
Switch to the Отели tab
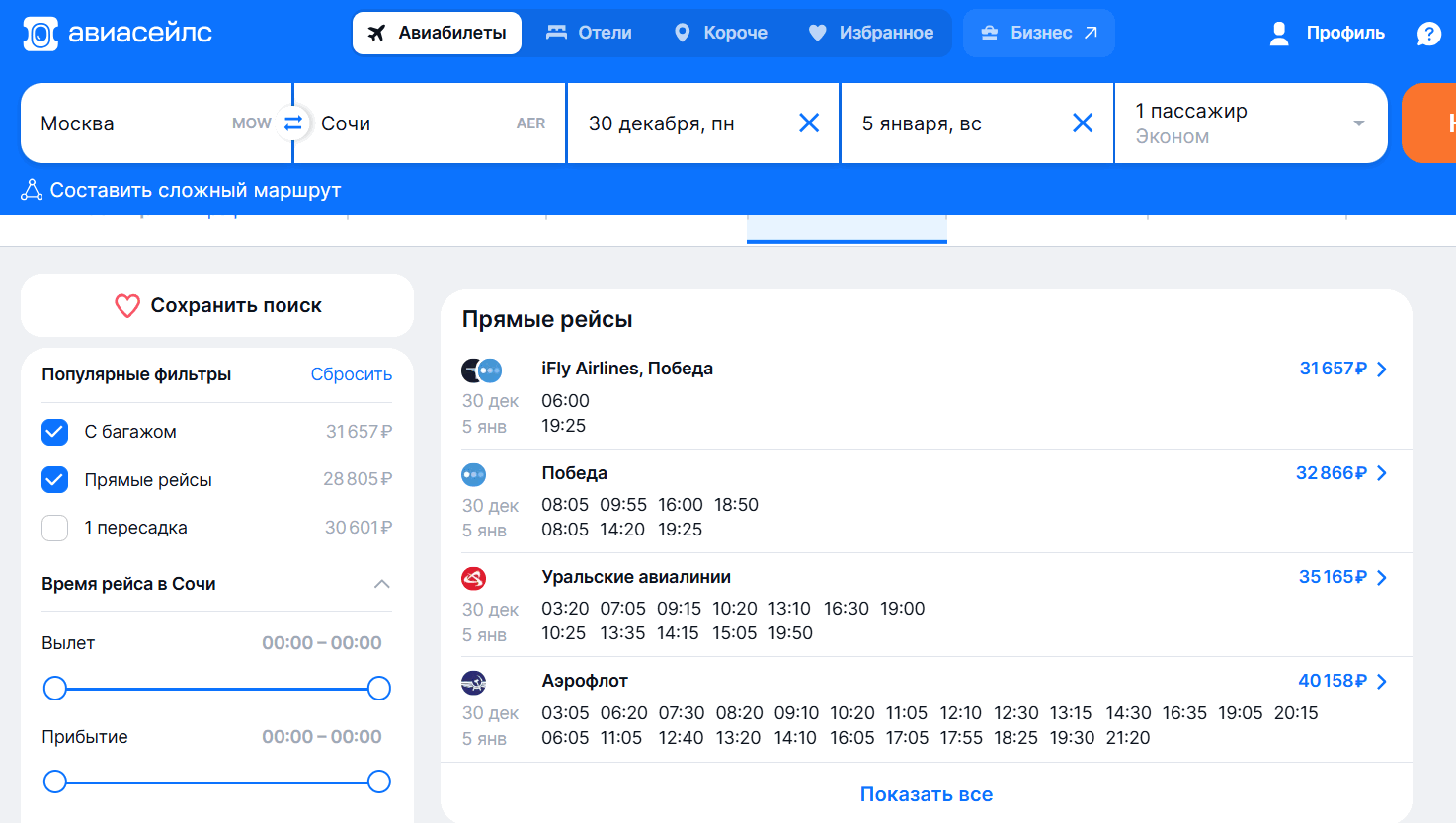[x=589, y=33]
